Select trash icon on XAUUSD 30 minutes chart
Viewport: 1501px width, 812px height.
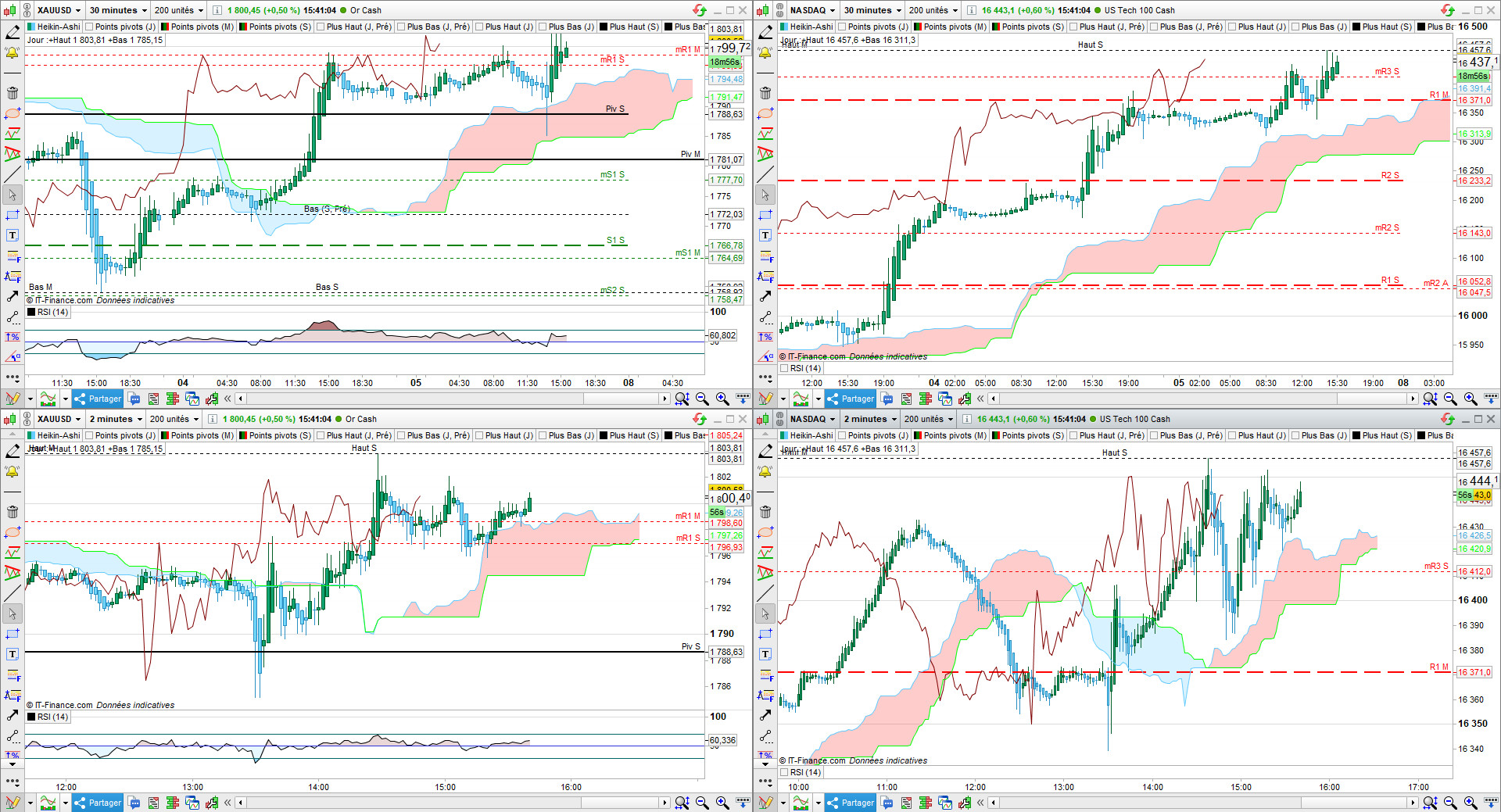point(13,93)
